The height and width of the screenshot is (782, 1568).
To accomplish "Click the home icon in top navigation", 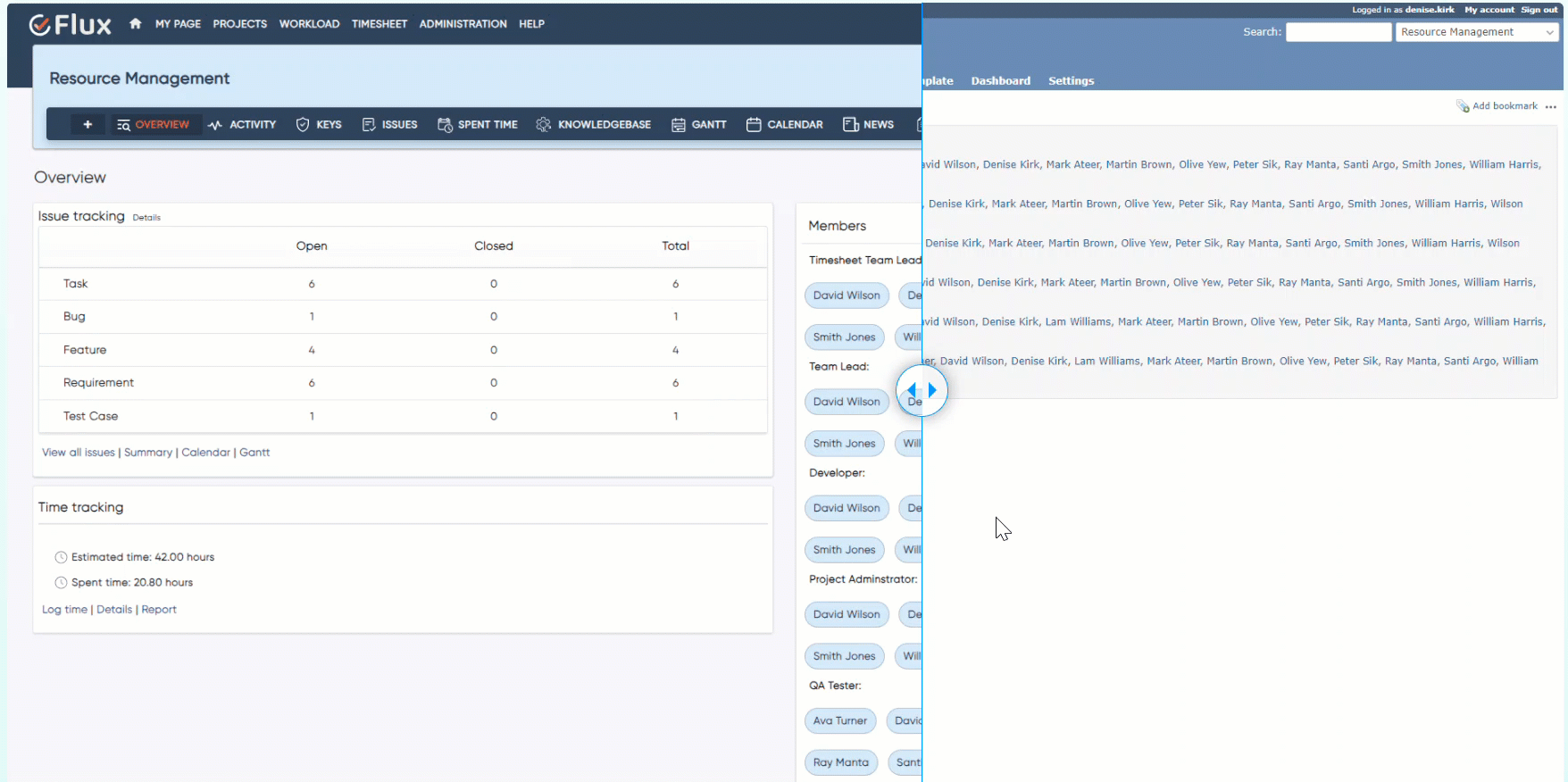I will 135,24.
